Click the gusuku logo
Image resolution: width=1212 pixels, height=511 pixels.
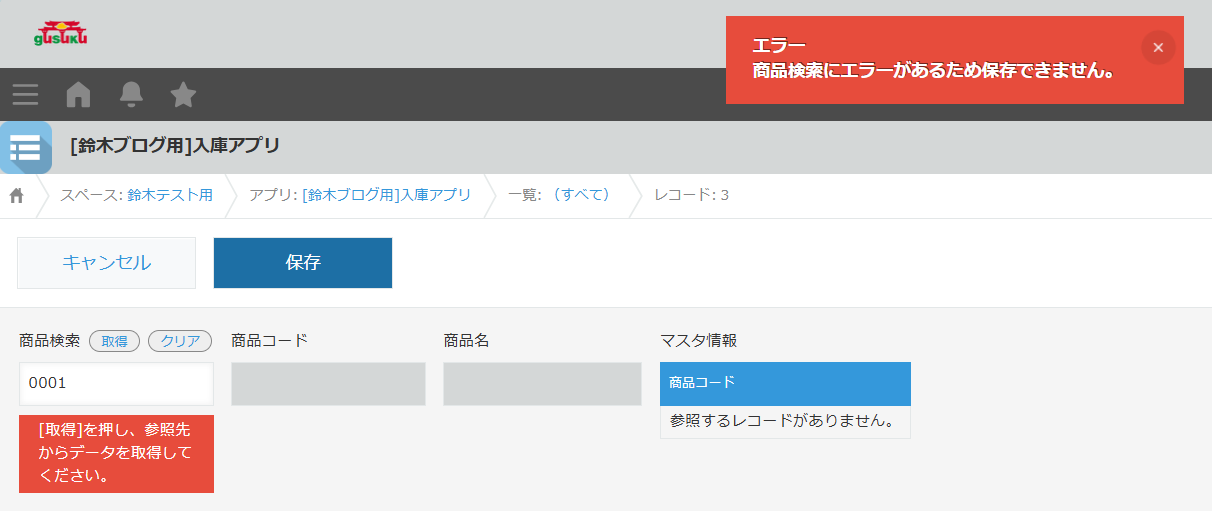pyautogui.click(x=61, y=34)
